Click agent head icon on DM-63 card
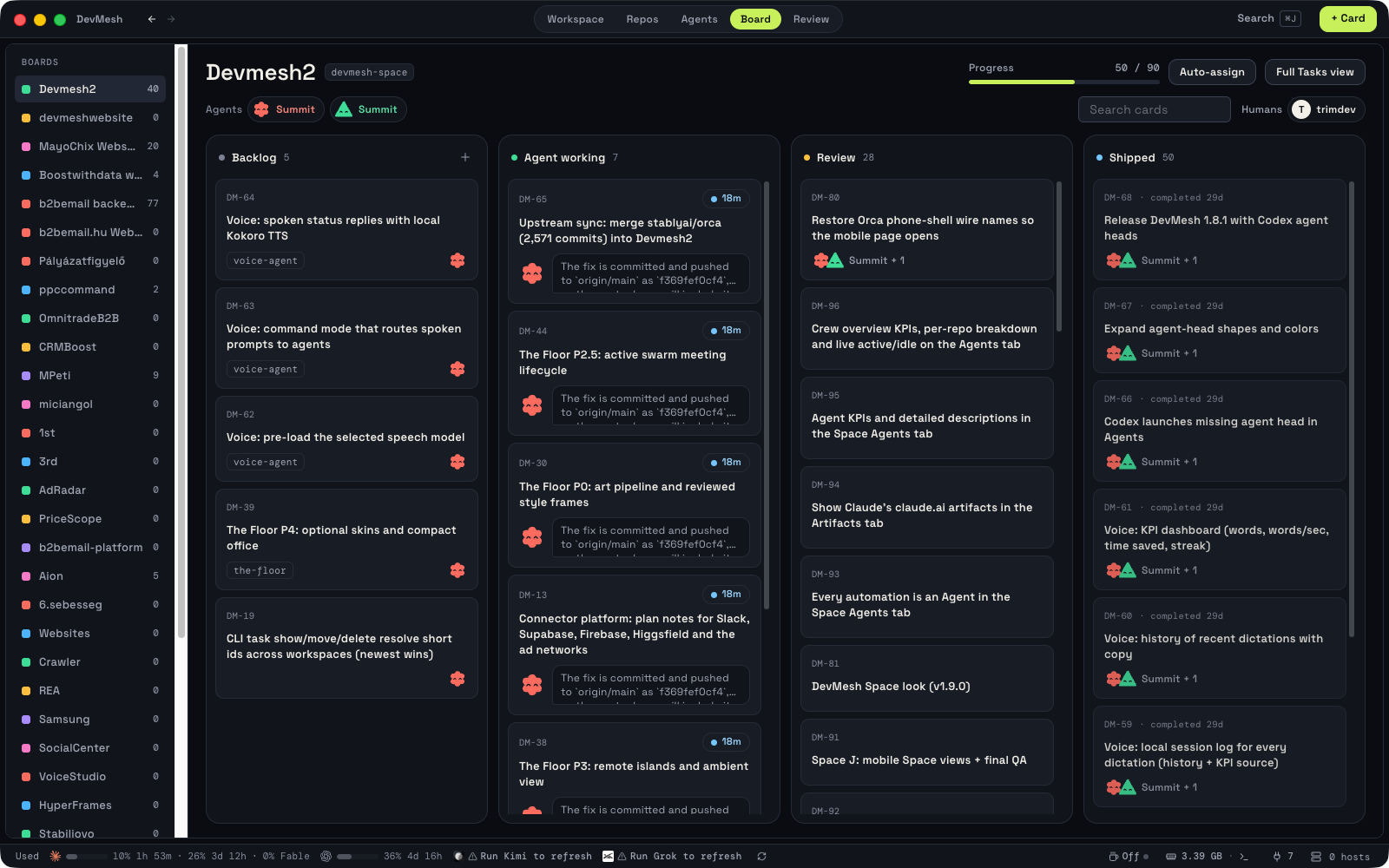1389x868 pixels. click(x=458, y=369)
